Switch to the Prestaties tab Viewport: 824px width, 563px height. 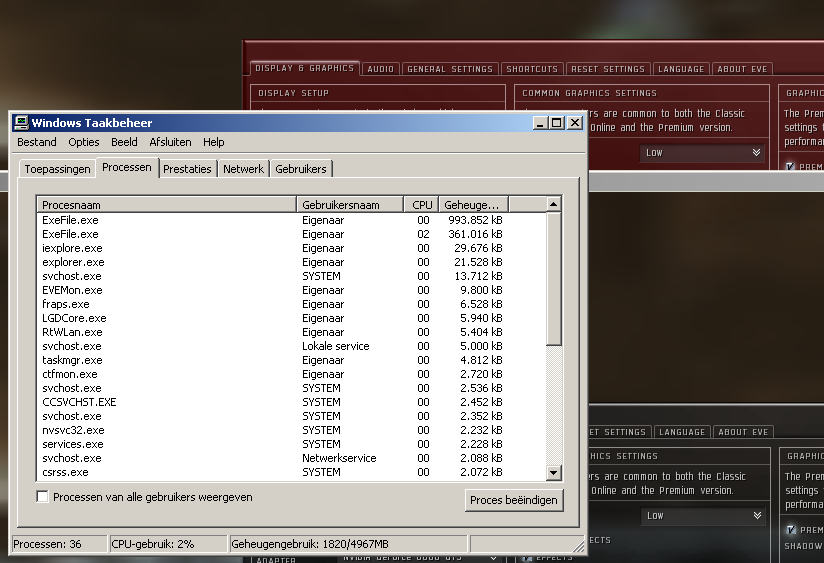pos(187,169)
